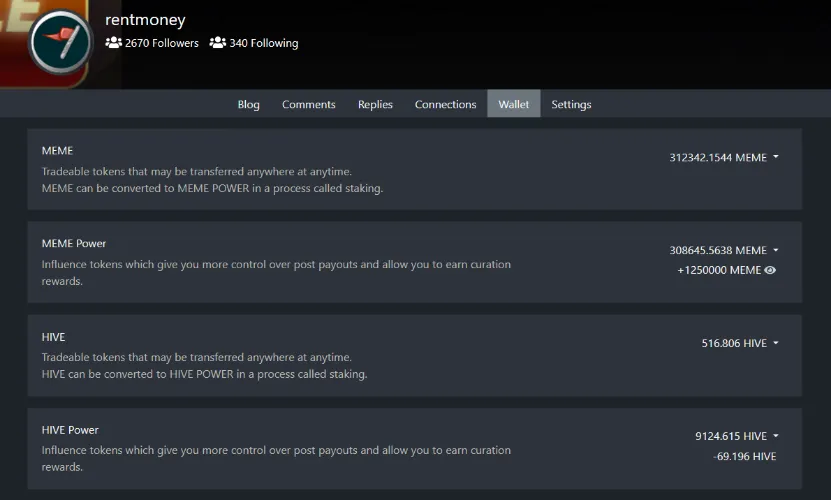The height and width of the screenshot is (500, 831).
Task: Click the followers people icon
Action: (113, 42)
